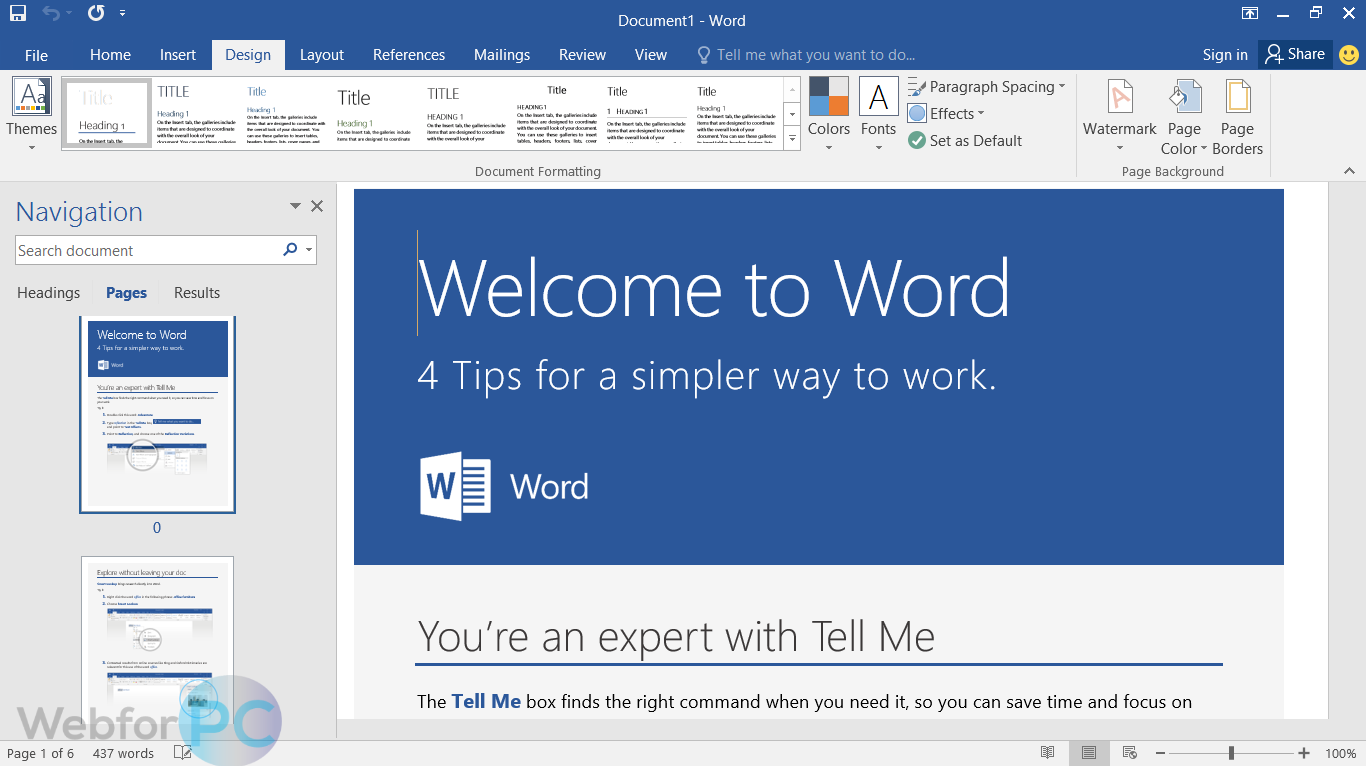The height and width of the screenshot is (766, 1366).
Task: Select the first highlighted style set thumbnail
Action: click(x=107, y=114)
